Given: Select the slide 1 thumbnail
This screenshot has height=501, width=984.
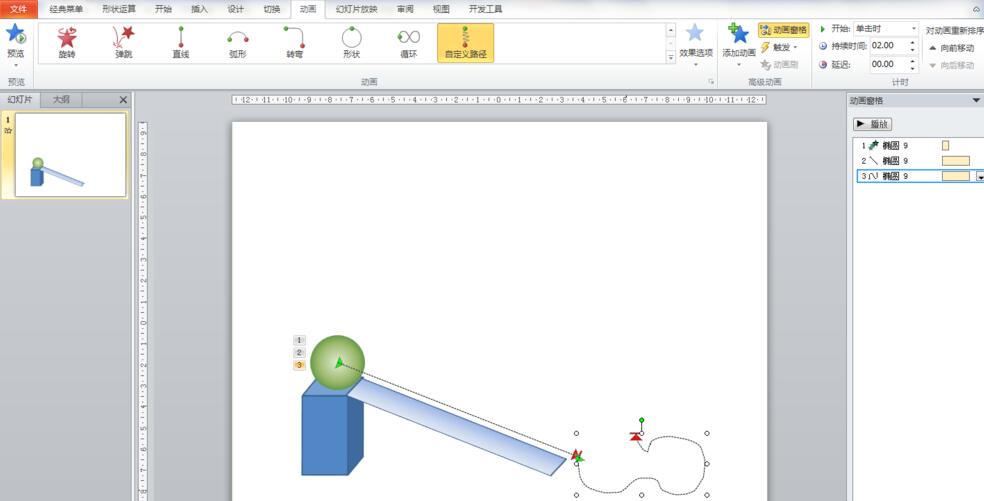Looking at the screenshot, I should tap(69, 155).
